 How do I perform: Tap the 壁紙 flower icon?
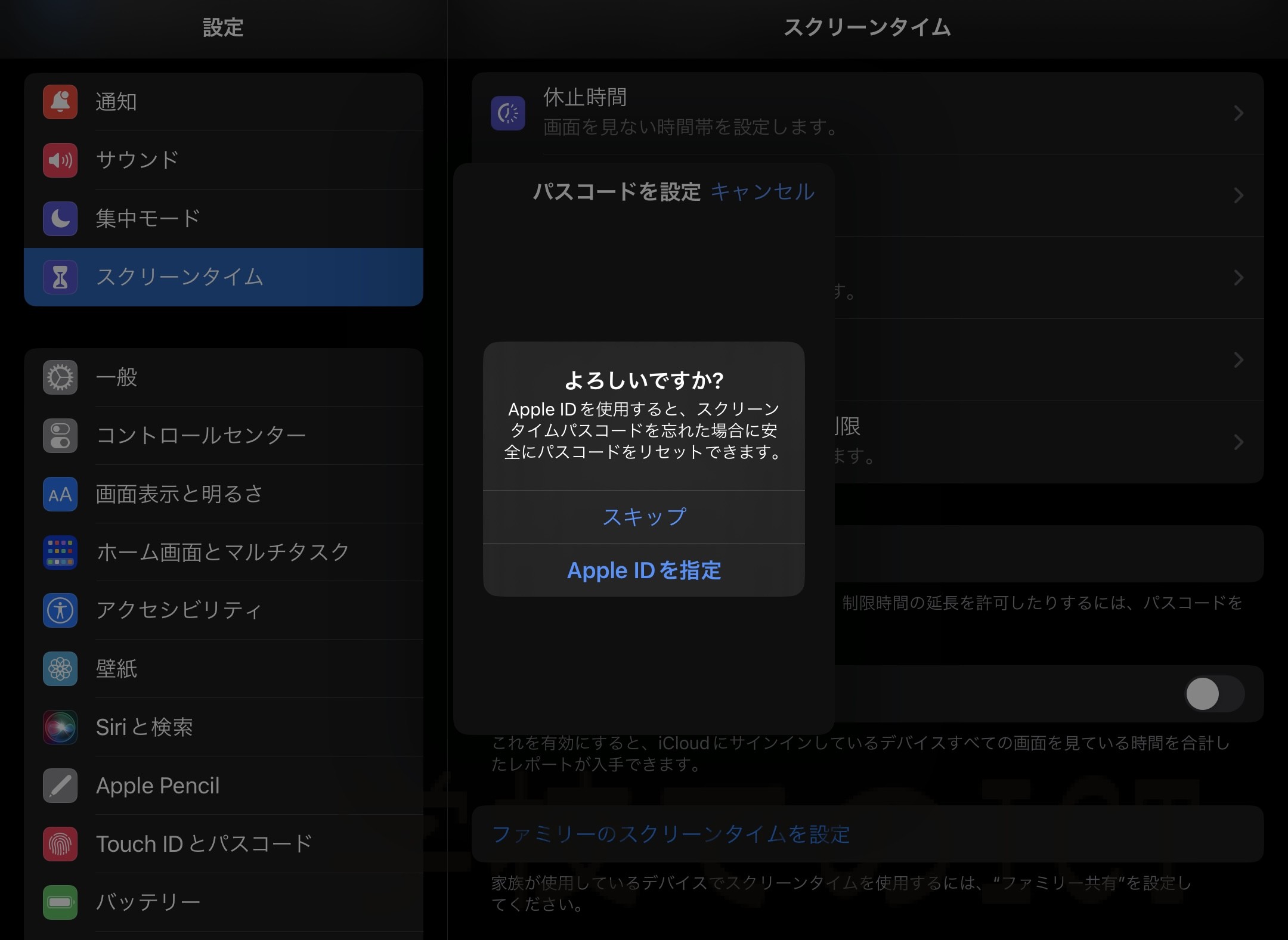60,669
